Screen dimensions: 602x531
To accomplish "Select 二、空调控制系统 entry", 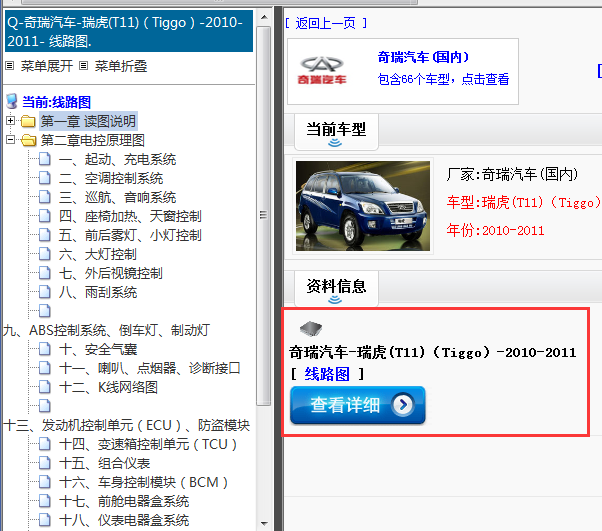I will click(111, 178).
